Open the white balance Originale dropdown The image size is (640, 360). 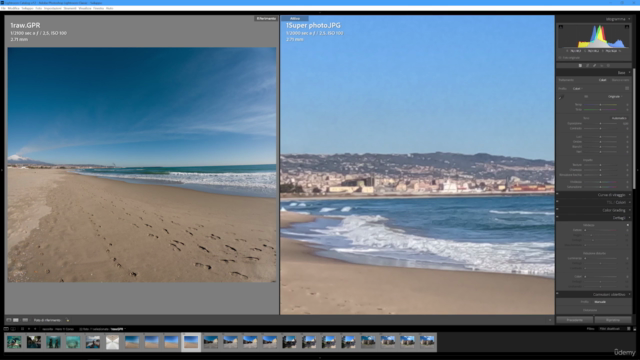click(x=615, y=97)
